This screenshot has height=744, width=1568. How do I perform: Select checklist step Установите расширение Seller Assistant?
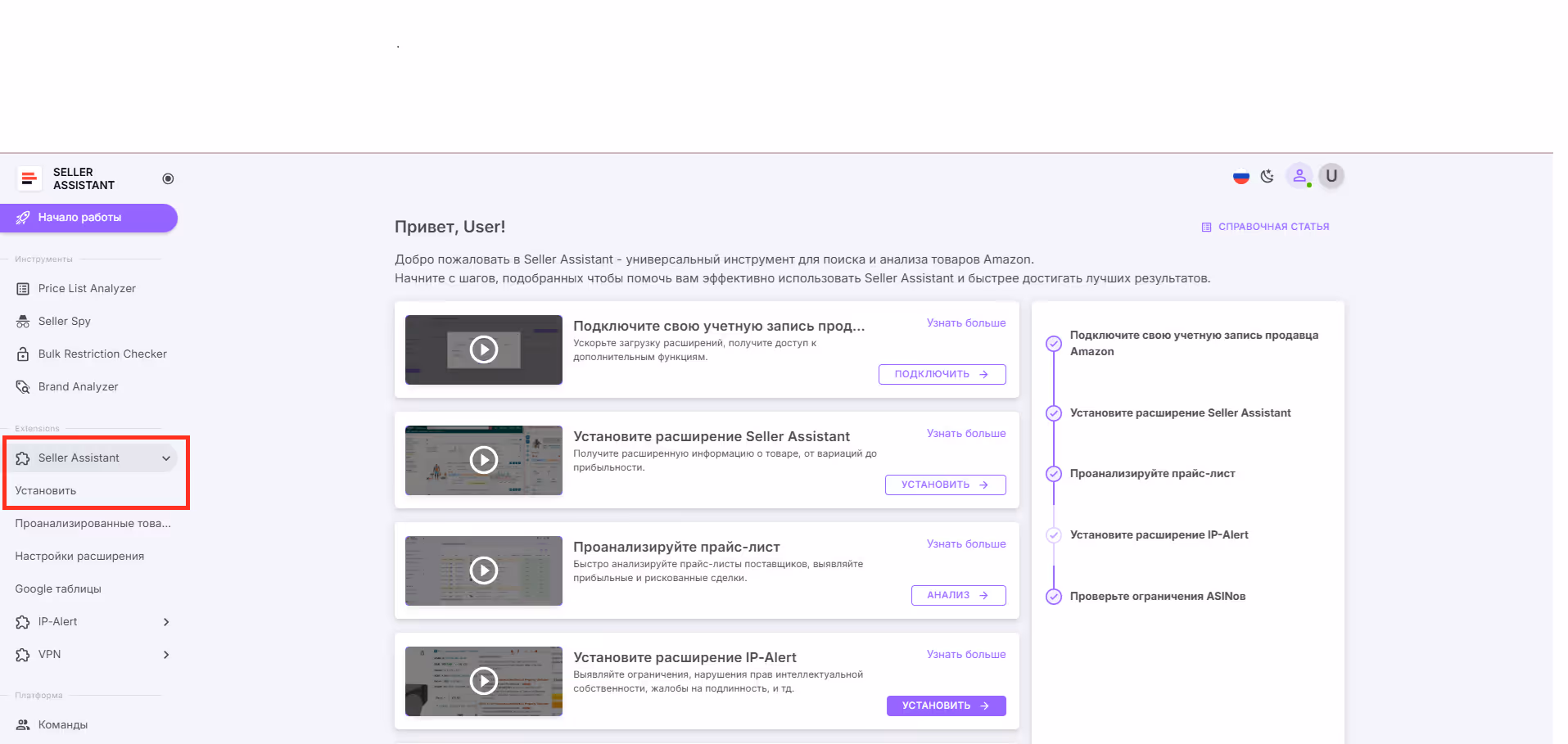click(1181, 413)
